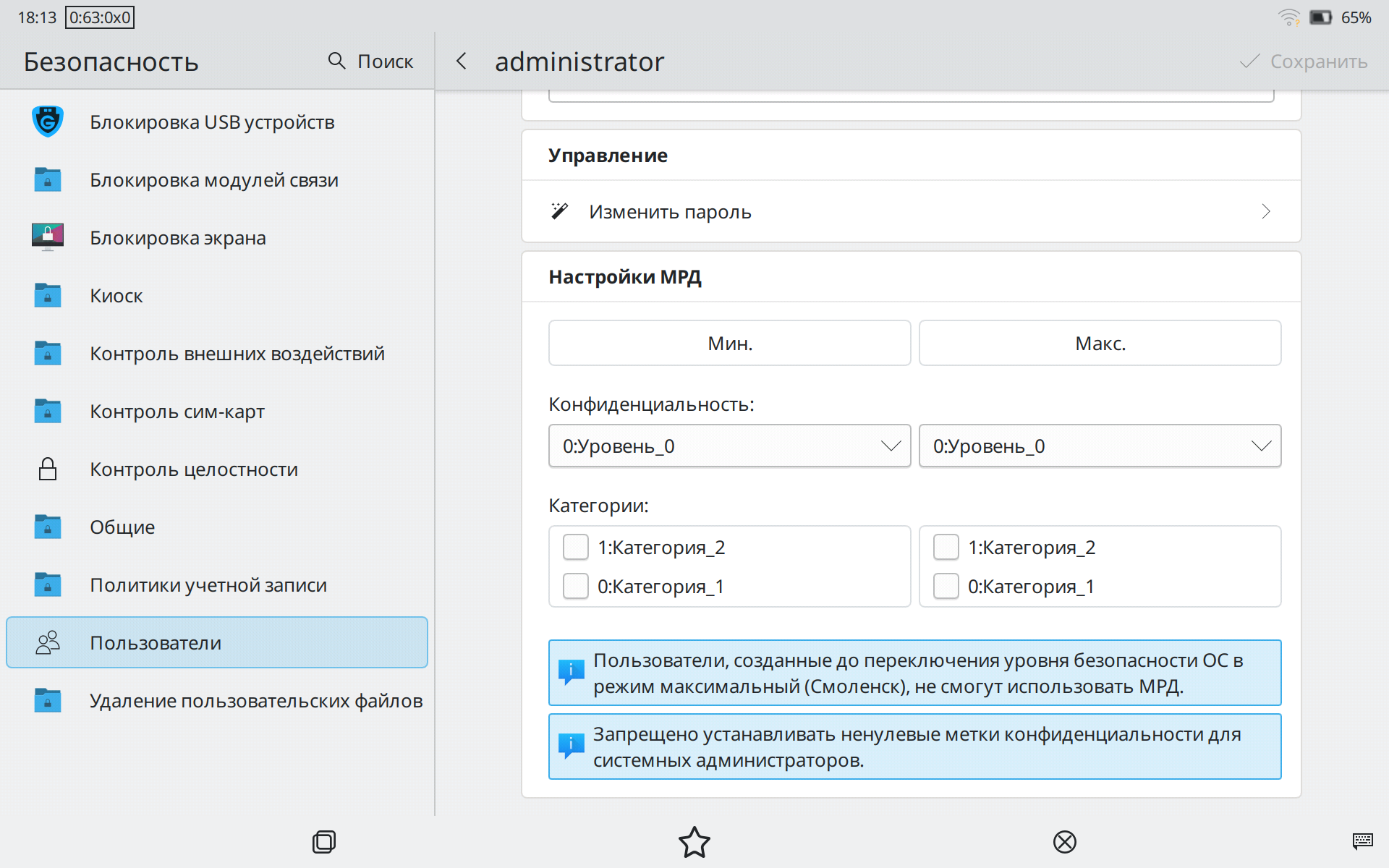Check 1:Категория_2 in maximum column
Viewport: 1389px width, 868px height.
(x=946, y=547)
